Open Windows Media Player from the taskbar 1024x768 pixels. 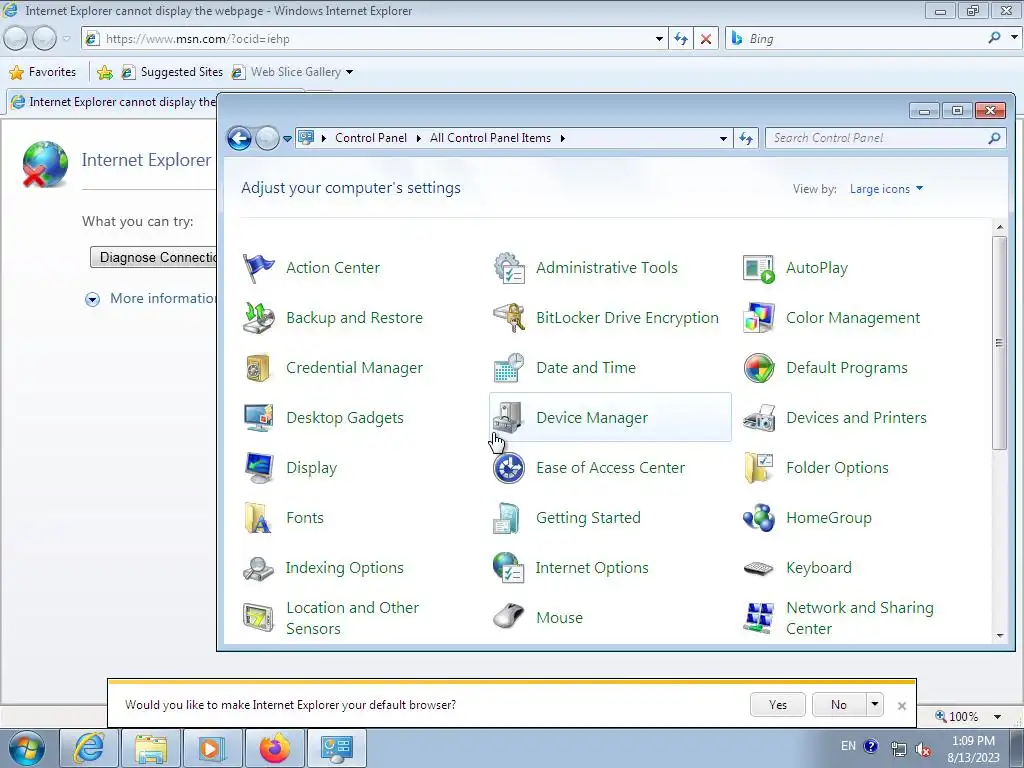(x=212, y=748)
